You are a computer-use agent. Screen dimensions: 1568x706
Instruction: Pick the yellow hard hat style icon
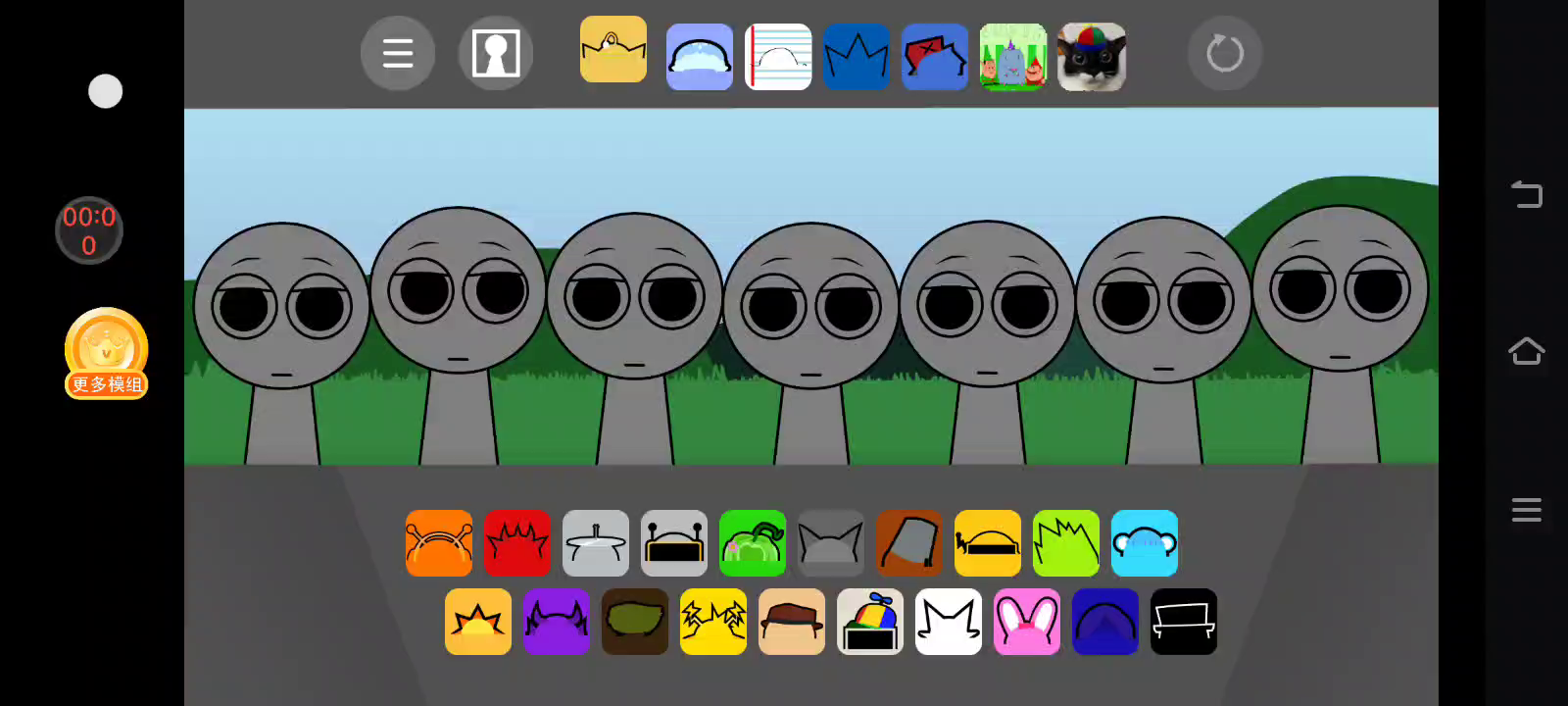click(x=988, y=543)
